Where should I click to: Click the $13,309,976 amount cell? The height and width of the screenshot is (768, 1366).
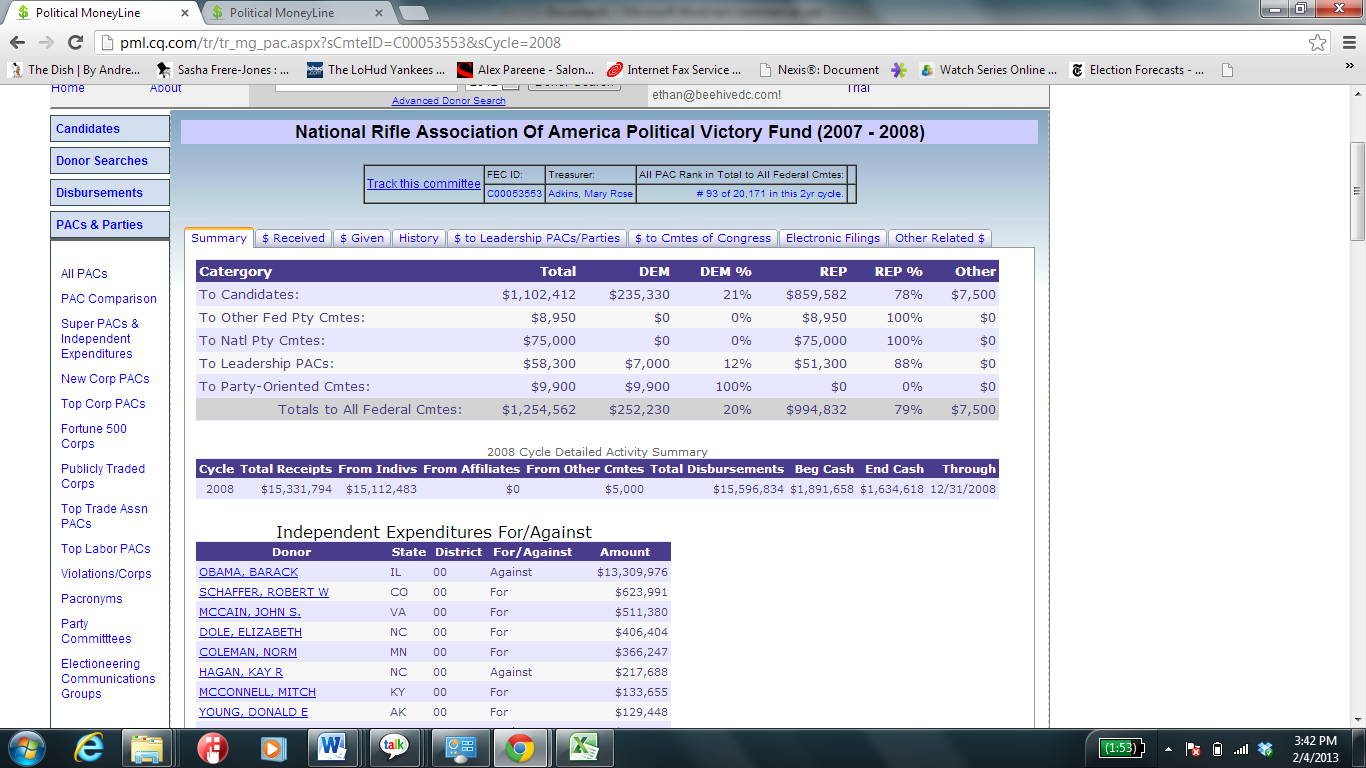632,572
